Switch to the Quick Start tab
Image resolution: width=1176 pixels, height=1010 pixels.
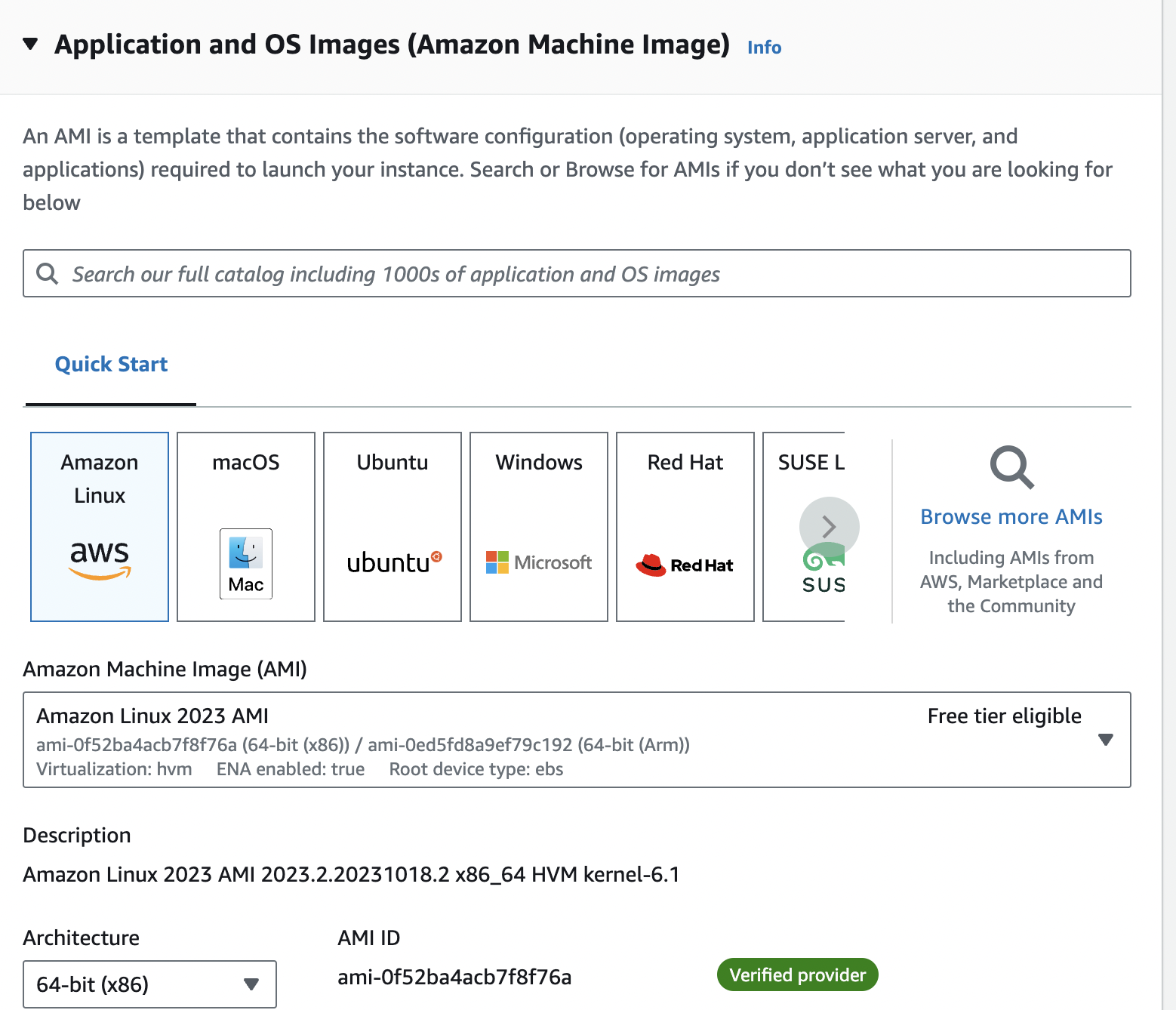111,364
